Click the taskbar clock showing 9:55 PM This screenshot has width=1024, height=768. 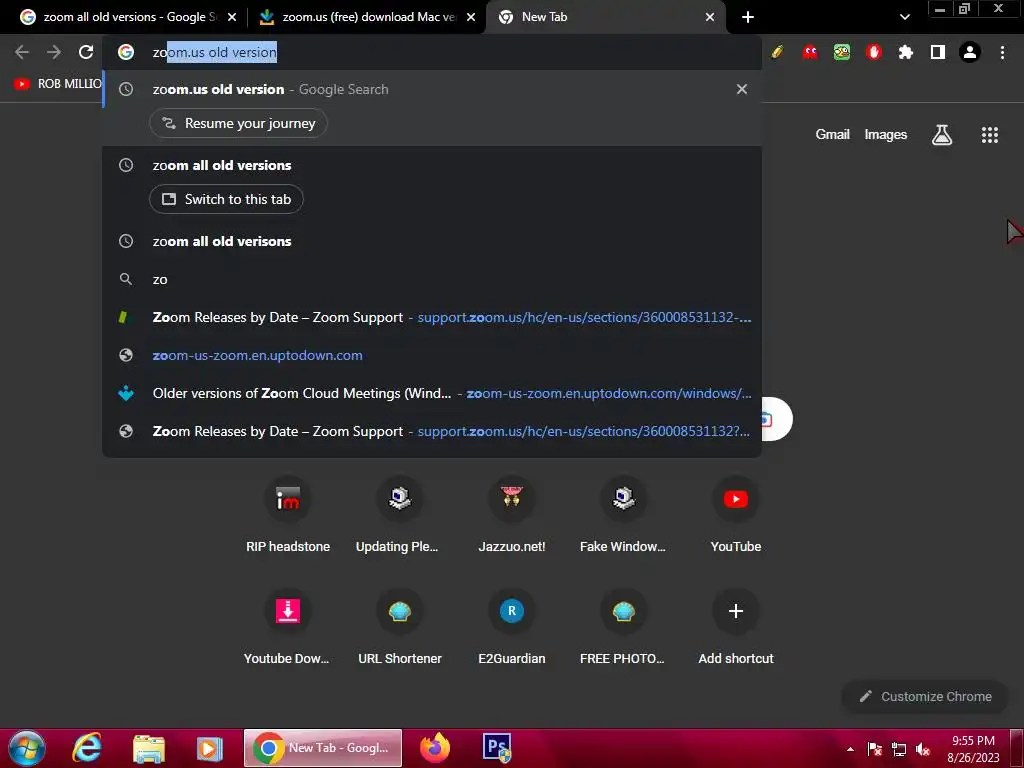973,749
